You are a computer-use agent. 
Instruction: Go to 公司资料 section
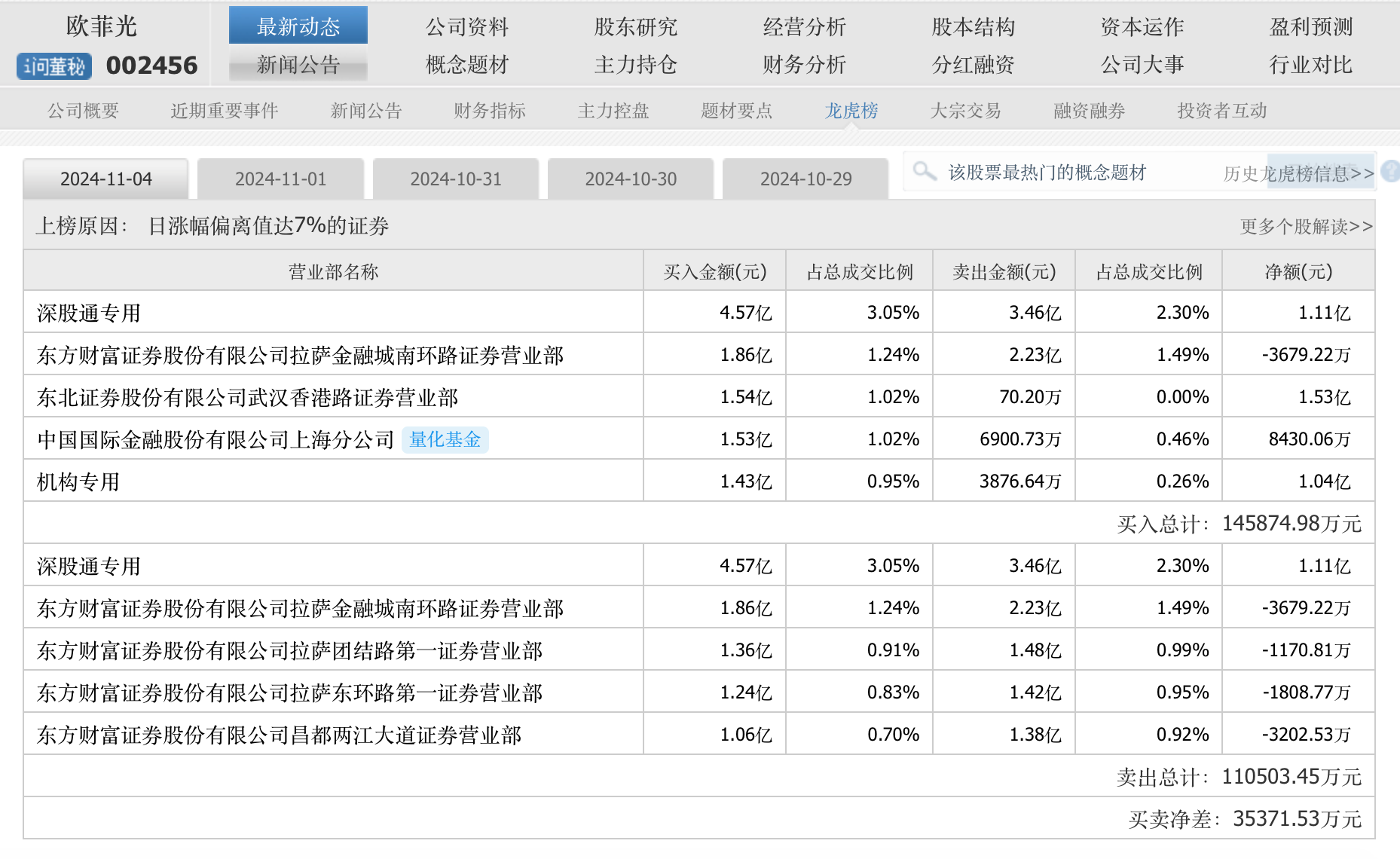click(467, 27)
